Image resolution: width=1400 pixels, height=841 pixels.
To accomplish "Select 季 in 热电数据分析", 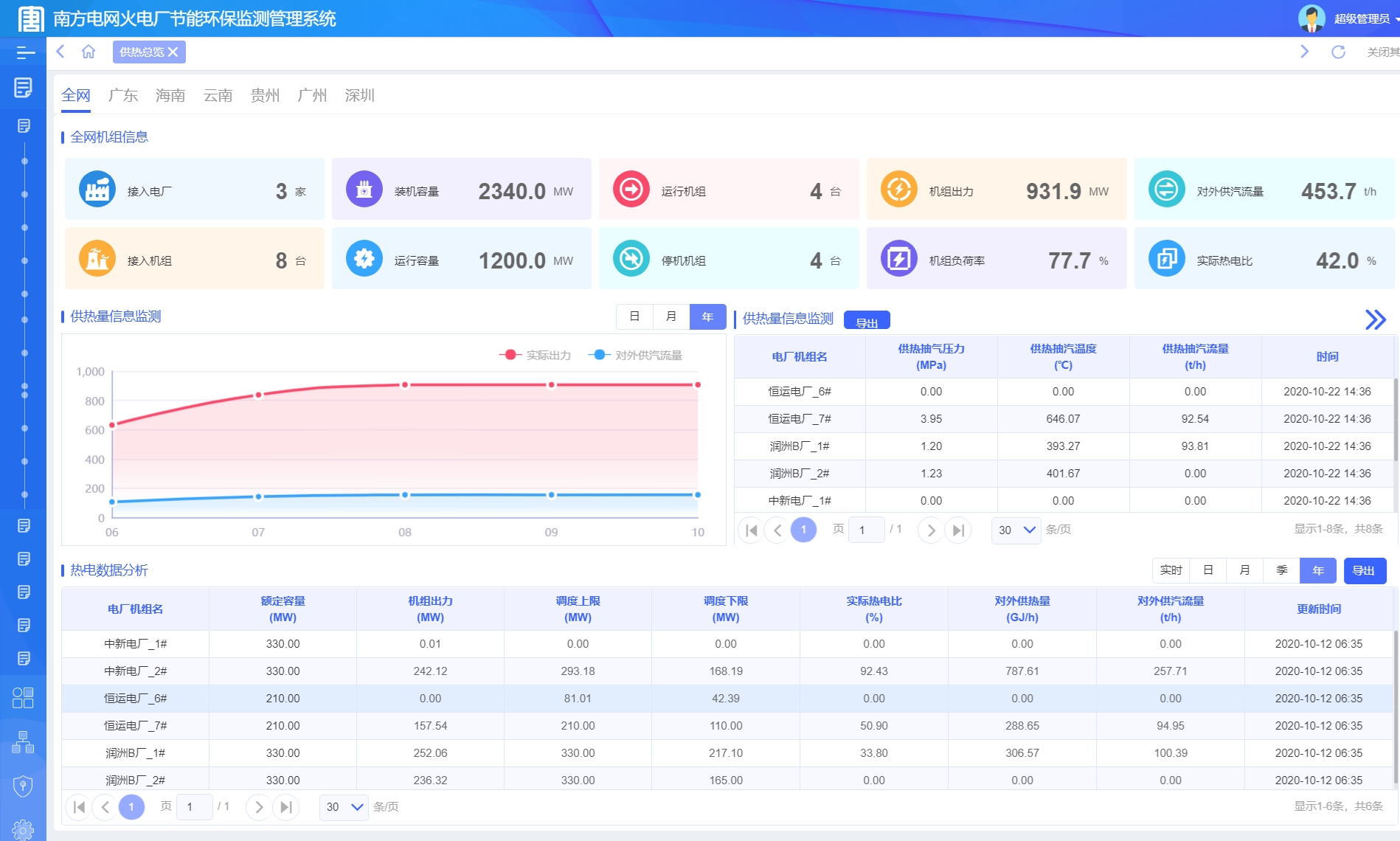I will [x=1282, y=570].
